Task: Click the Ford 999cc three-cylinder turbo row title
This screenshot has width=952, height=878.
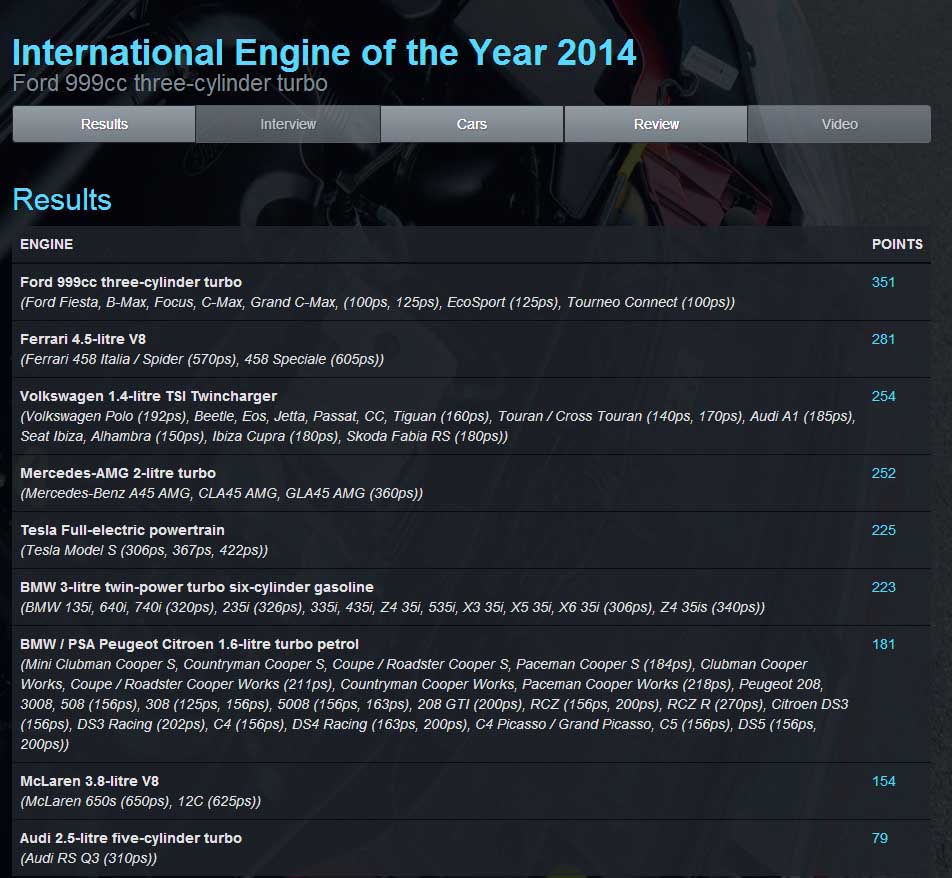Action: tap(131, 282)
